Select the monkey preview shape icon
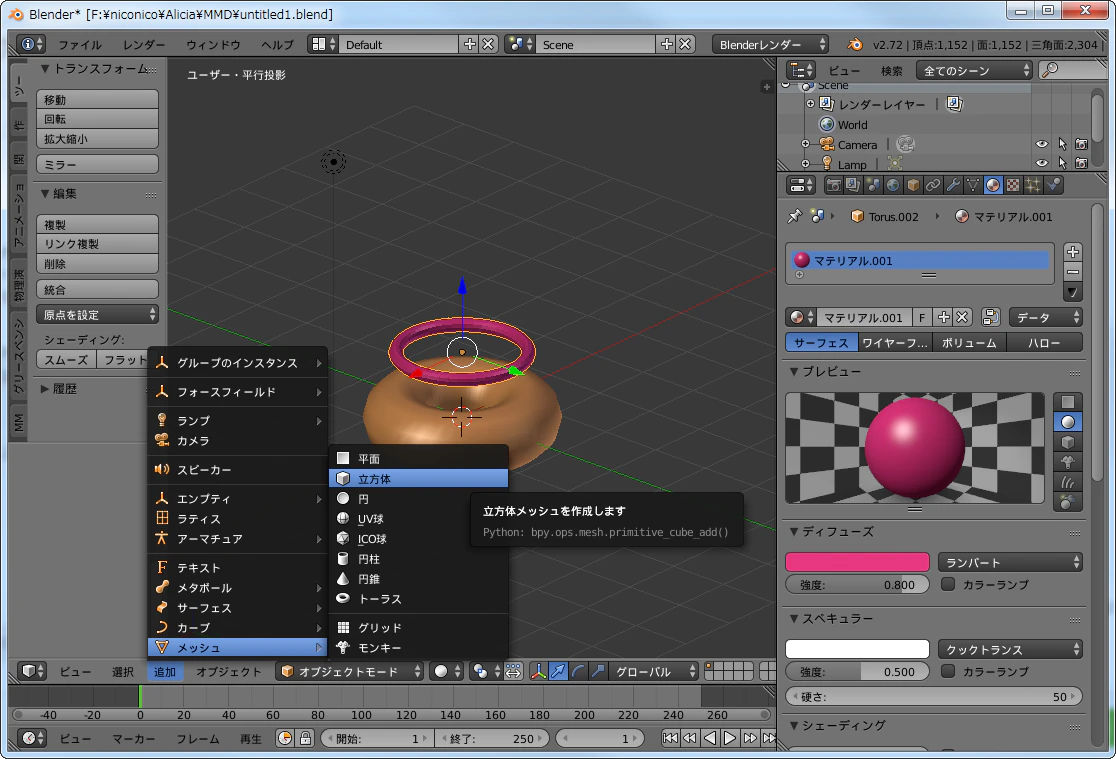1116x759 pixels. [1068, 462]
